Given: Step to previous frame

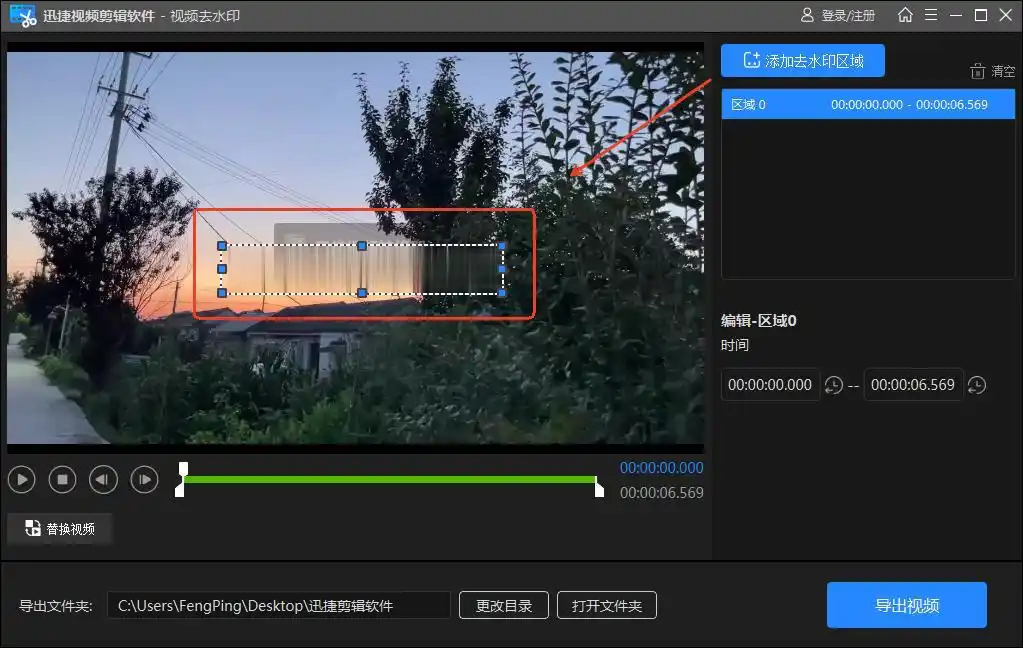Looking at the screenshot, I should coord(103,480).
